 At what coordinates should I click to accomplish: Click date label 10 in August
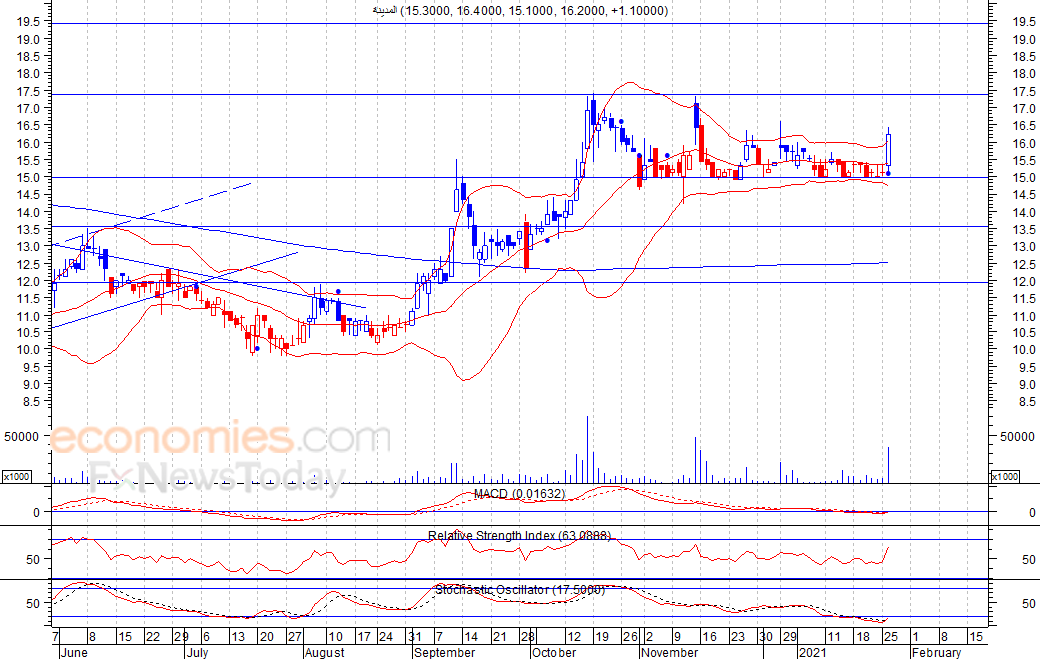coord(336,637)
